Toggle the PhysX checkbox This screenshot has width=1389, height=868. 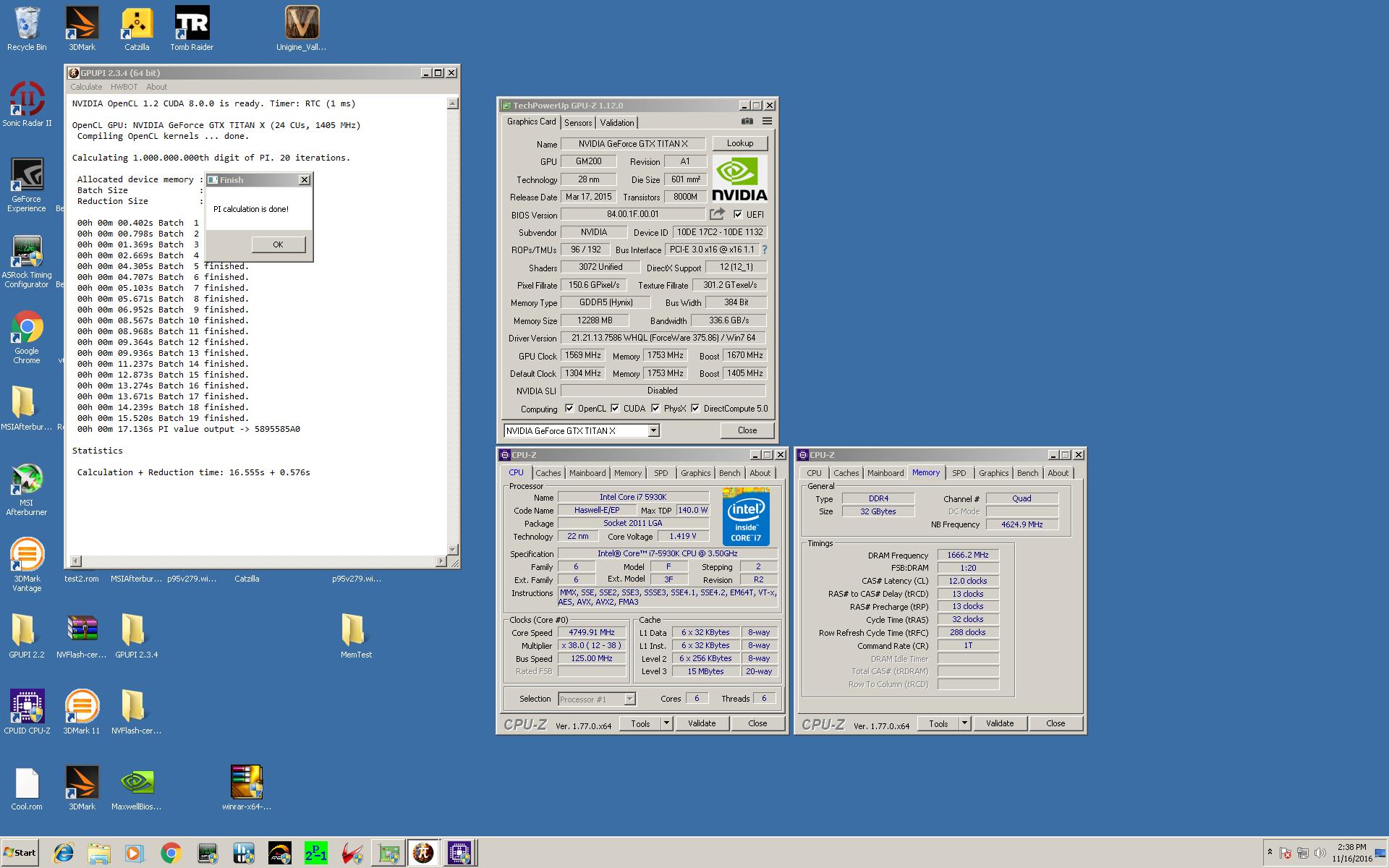coord(655,409)
